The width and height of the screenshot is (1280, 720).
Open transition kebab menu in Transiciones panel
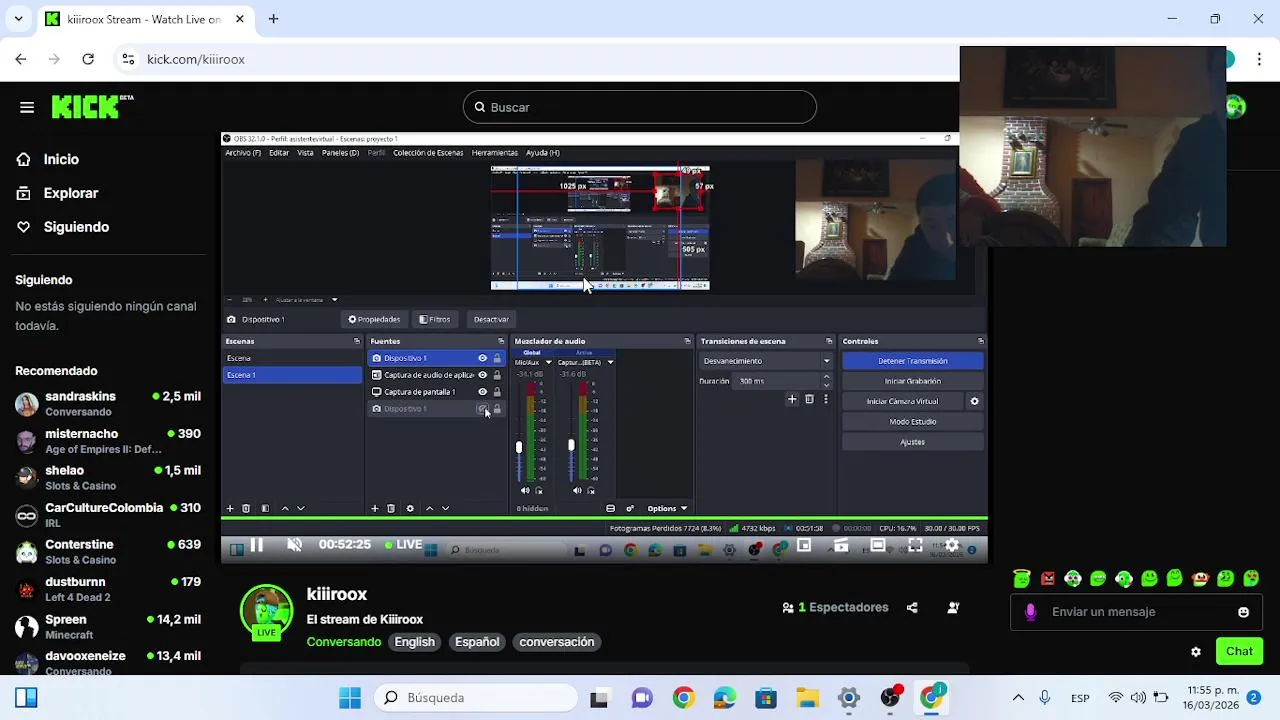pyautogui.click(x=826, y=399)
